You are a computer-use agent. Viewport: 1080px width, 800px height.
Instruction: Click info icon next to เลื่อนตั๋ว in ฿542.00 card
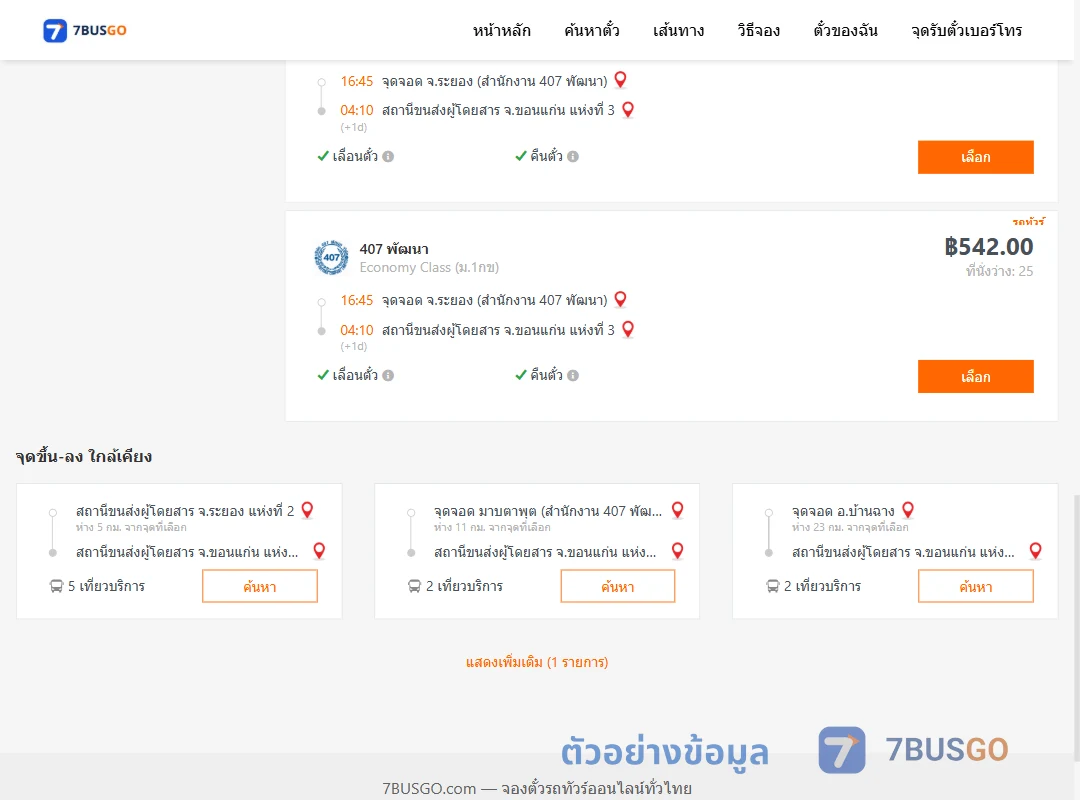point(388,376)
